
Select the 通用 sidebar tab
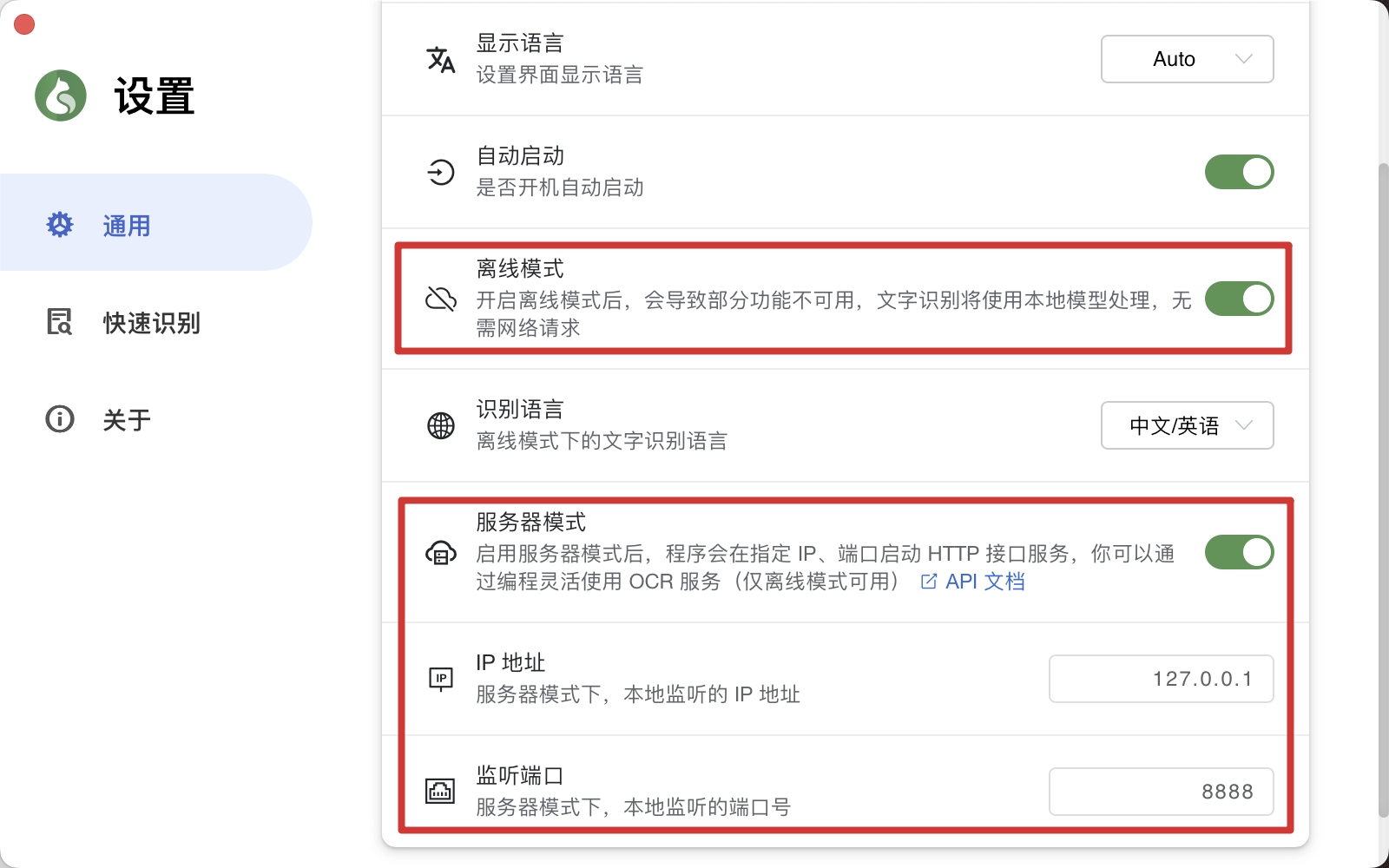(156, 222)
